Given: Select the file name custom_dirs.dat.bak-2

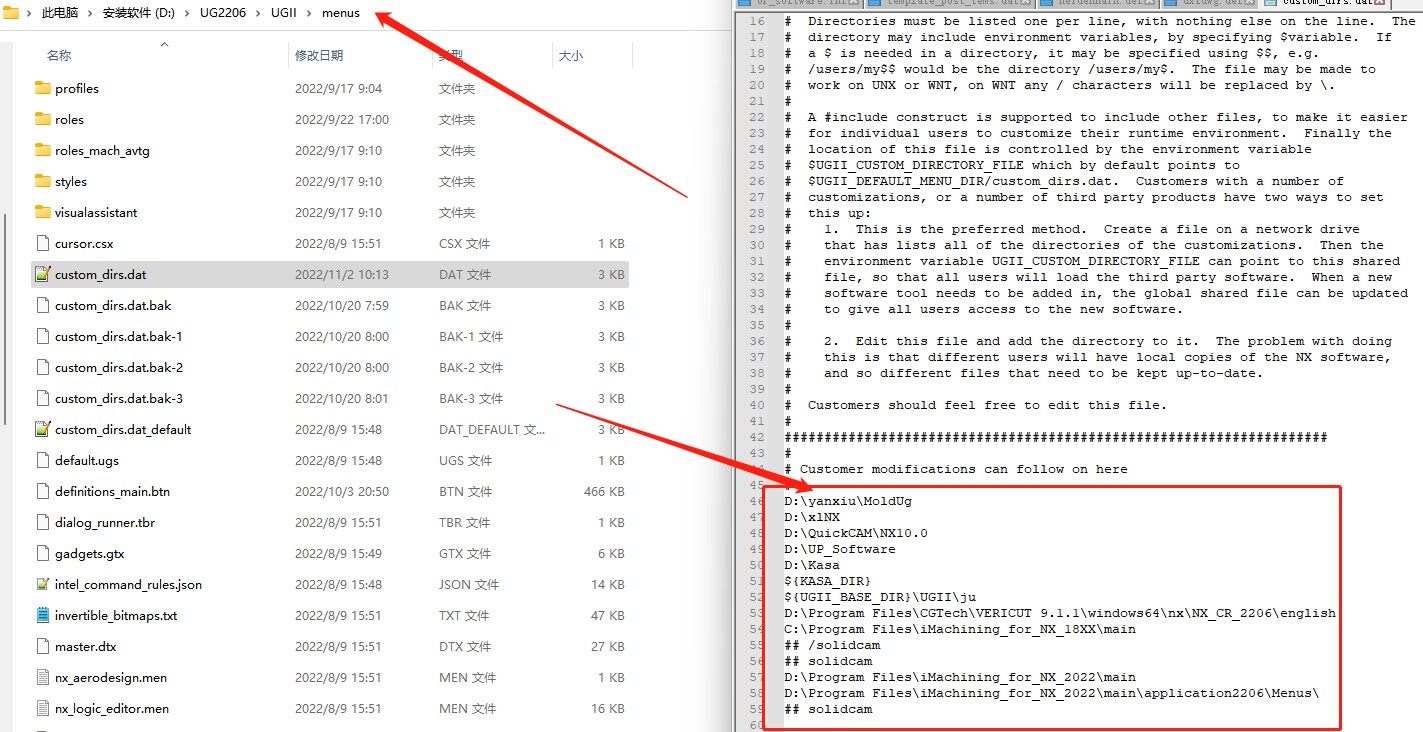Looking at the screenshot, I should point(119,367).
